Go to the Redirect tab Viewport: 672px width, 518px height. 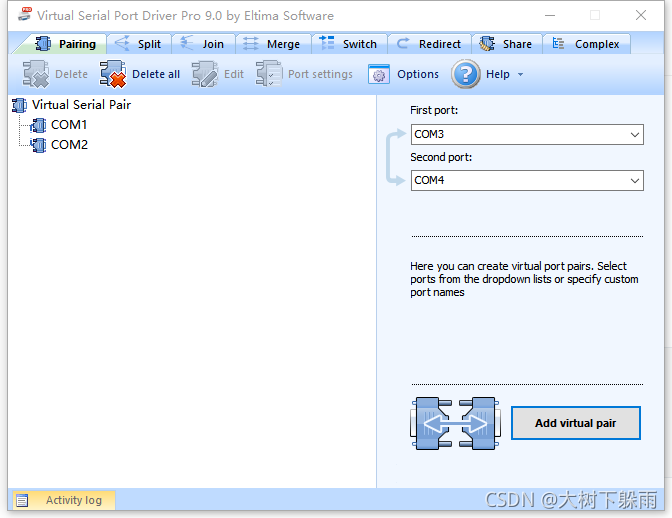[429, 44]
